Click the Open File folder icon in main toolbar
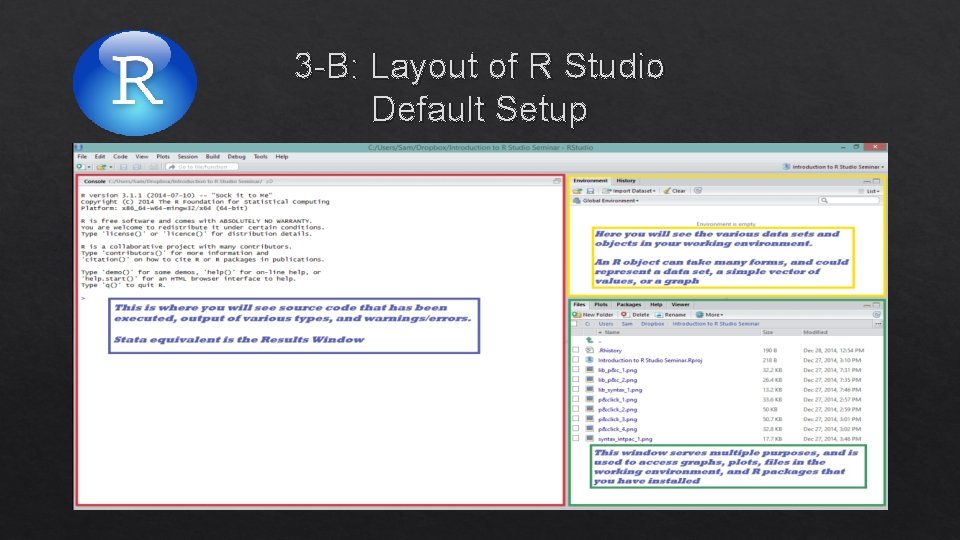960x540 pixels. (101, 167)
